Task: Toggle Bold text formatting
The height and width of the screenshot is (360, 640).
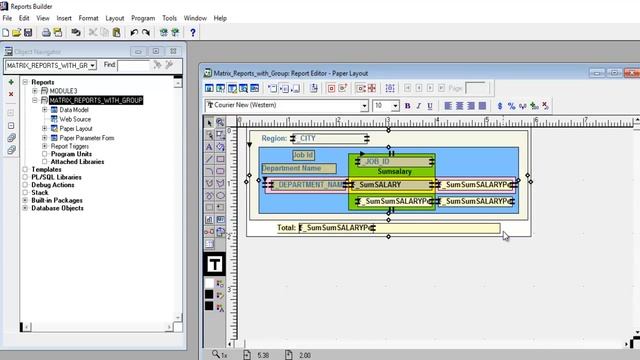Action: pyautogui.click(x=407, y=106)
